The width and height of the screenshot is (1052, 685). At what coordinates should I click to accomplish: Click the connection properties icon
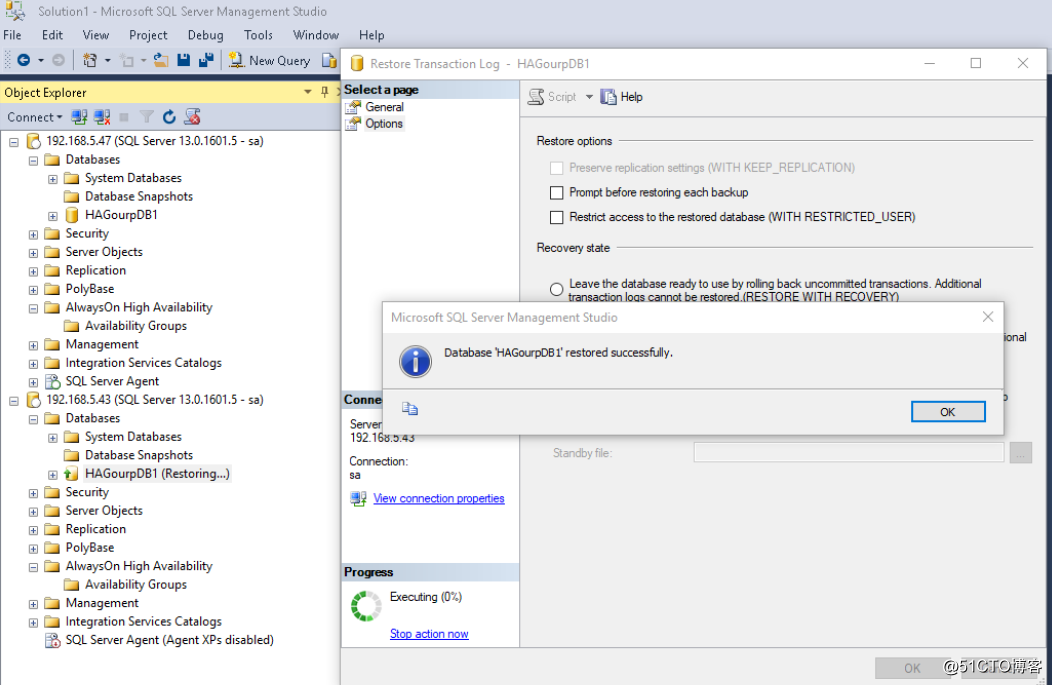coord(358,498)
